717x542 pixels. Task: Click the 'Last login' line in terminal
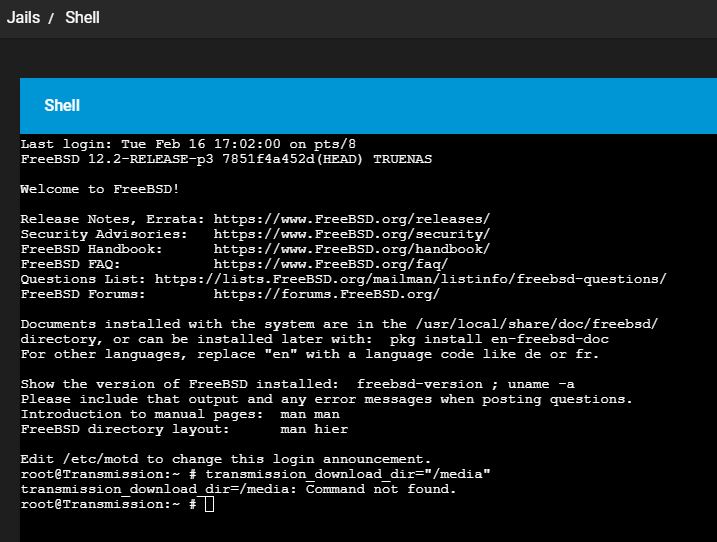tap(188, 144)
